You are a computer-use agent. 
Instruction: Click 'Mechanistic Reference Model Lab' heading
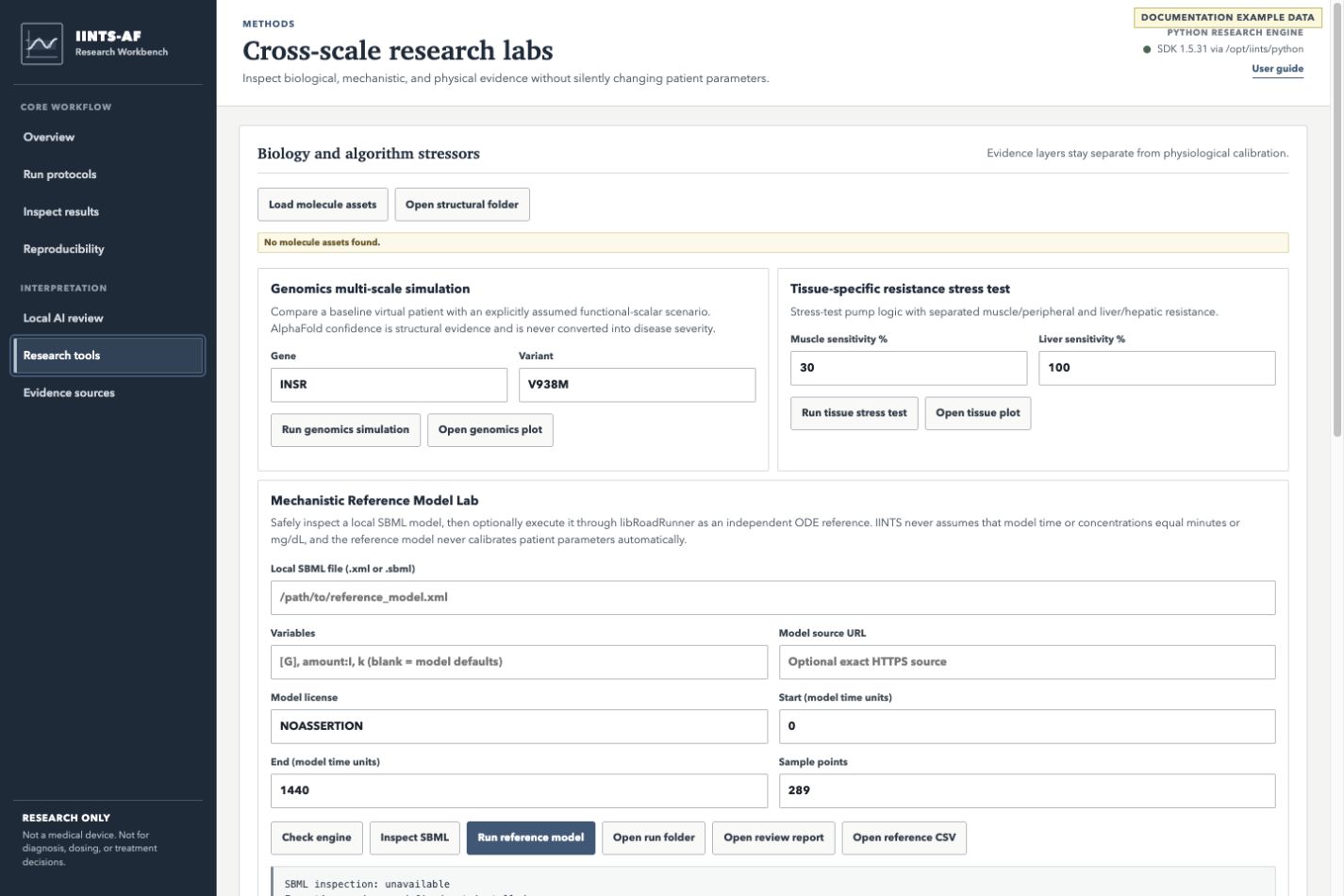click(x=374, y=501)
